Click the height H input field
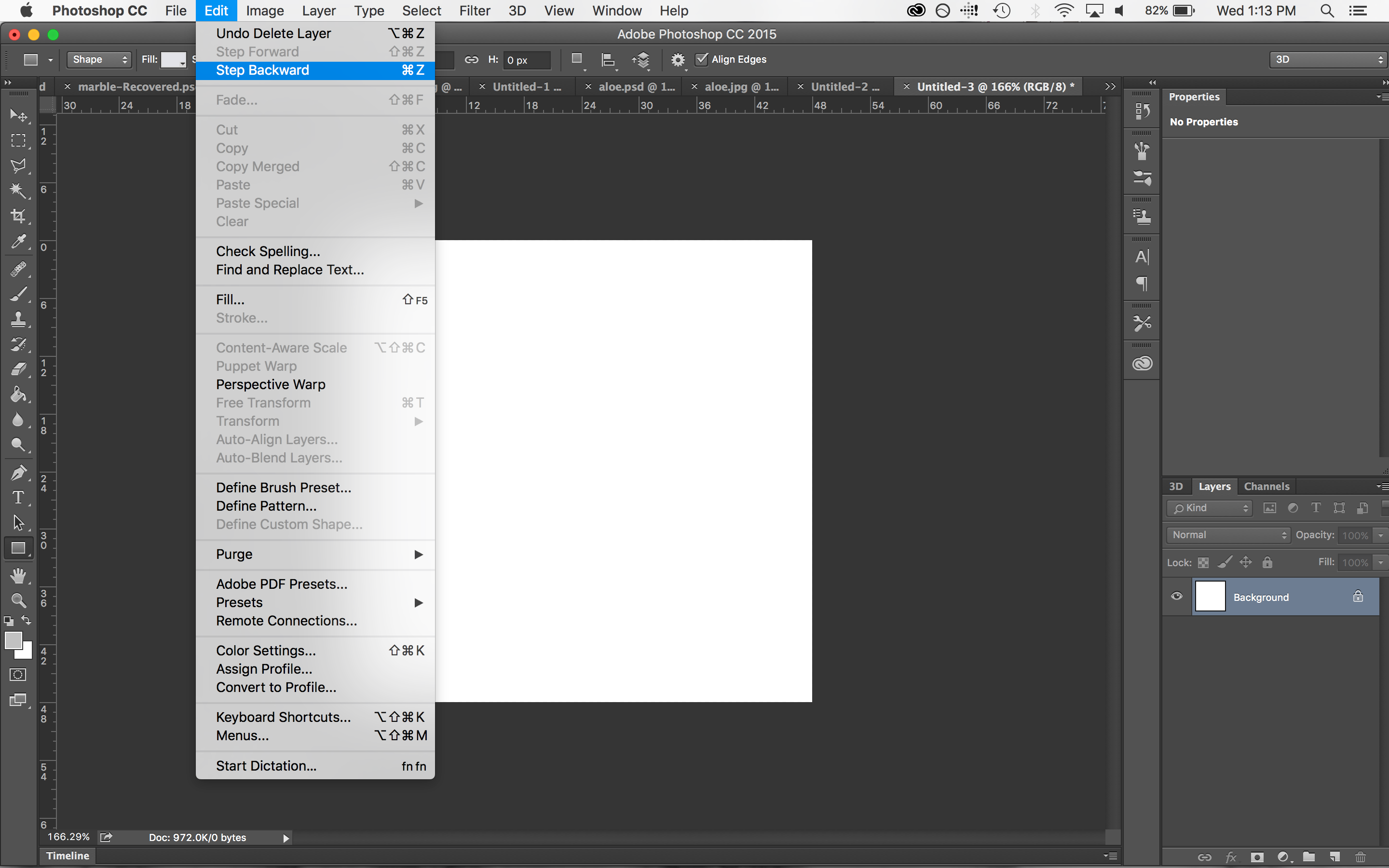 (526, 60)
